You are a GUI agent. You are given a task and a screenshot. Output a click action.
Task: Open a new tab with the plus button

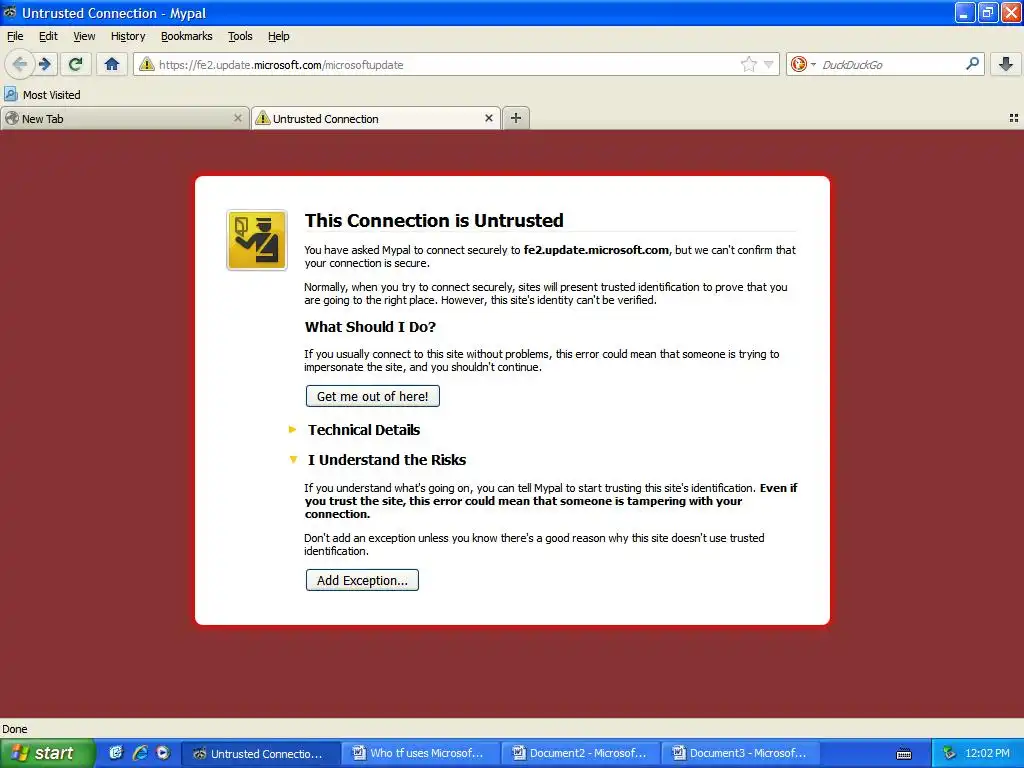516,118
